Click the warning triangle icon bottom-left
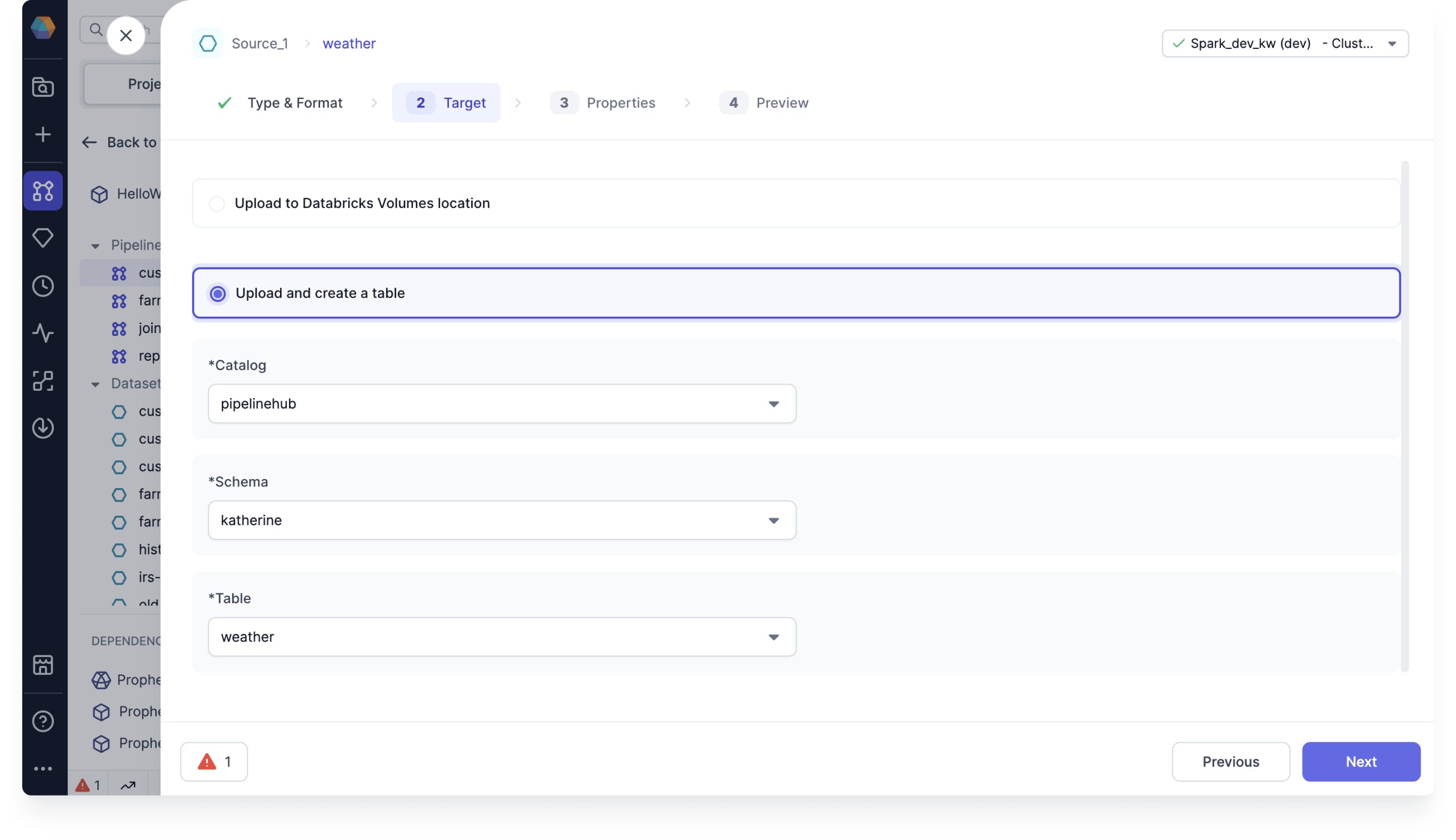The height and width of the screenshot is (840, 1456). (x=207, y=761)
